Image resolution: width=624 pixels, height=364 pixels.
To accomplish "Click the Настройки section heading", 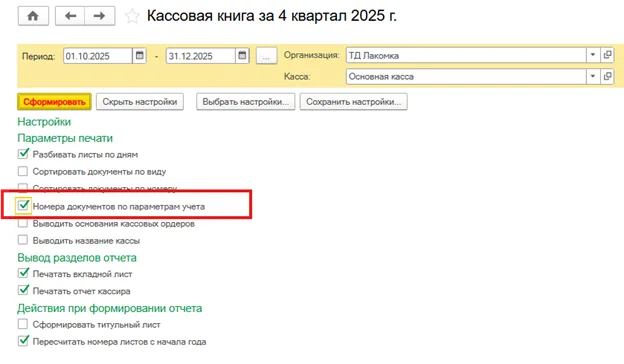I will [44, 122].
